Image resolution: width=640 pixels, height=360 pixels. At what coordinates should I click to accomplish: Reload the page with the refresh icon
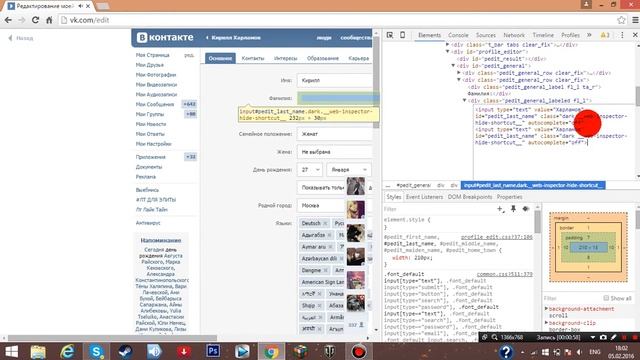[x=35, y=20]
